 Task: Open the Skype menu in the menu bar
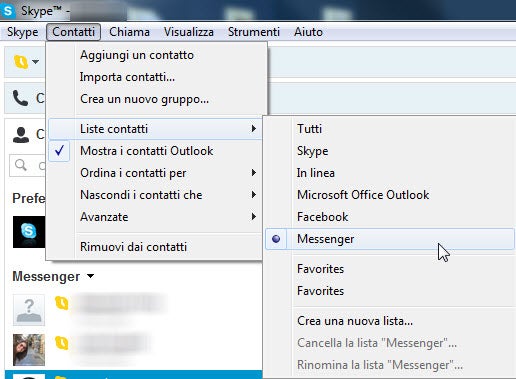pos(23,32)
